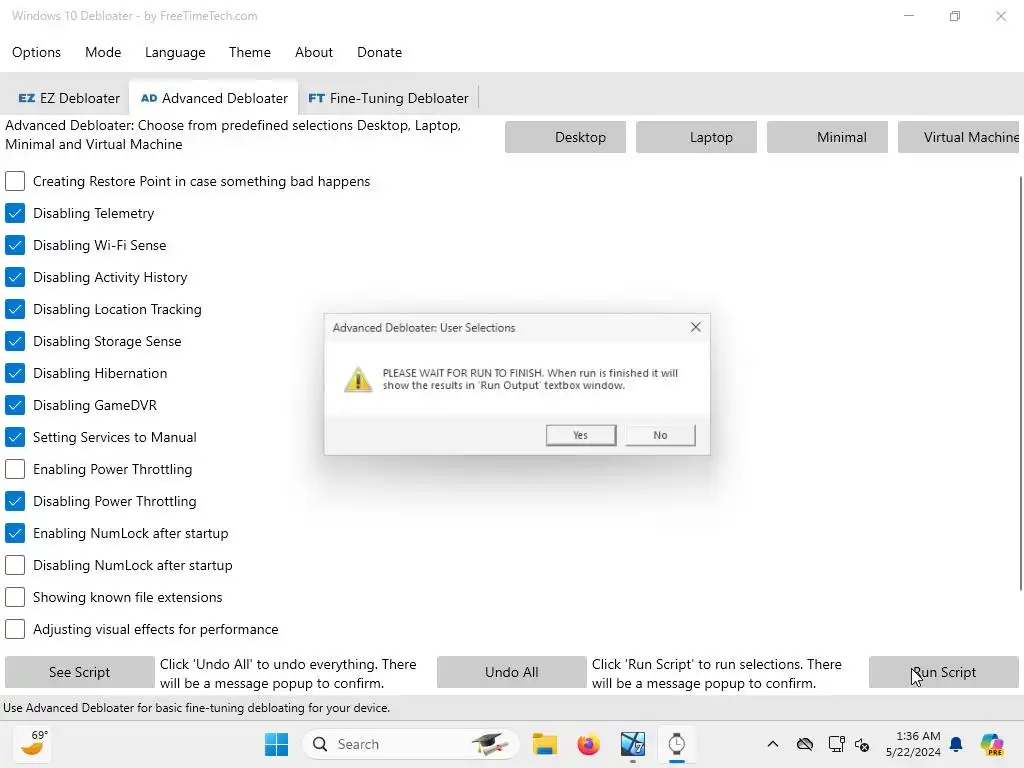Open the notifications bell icon
The width and height of the screenshot is (1024, 768).
click(956, 744)
